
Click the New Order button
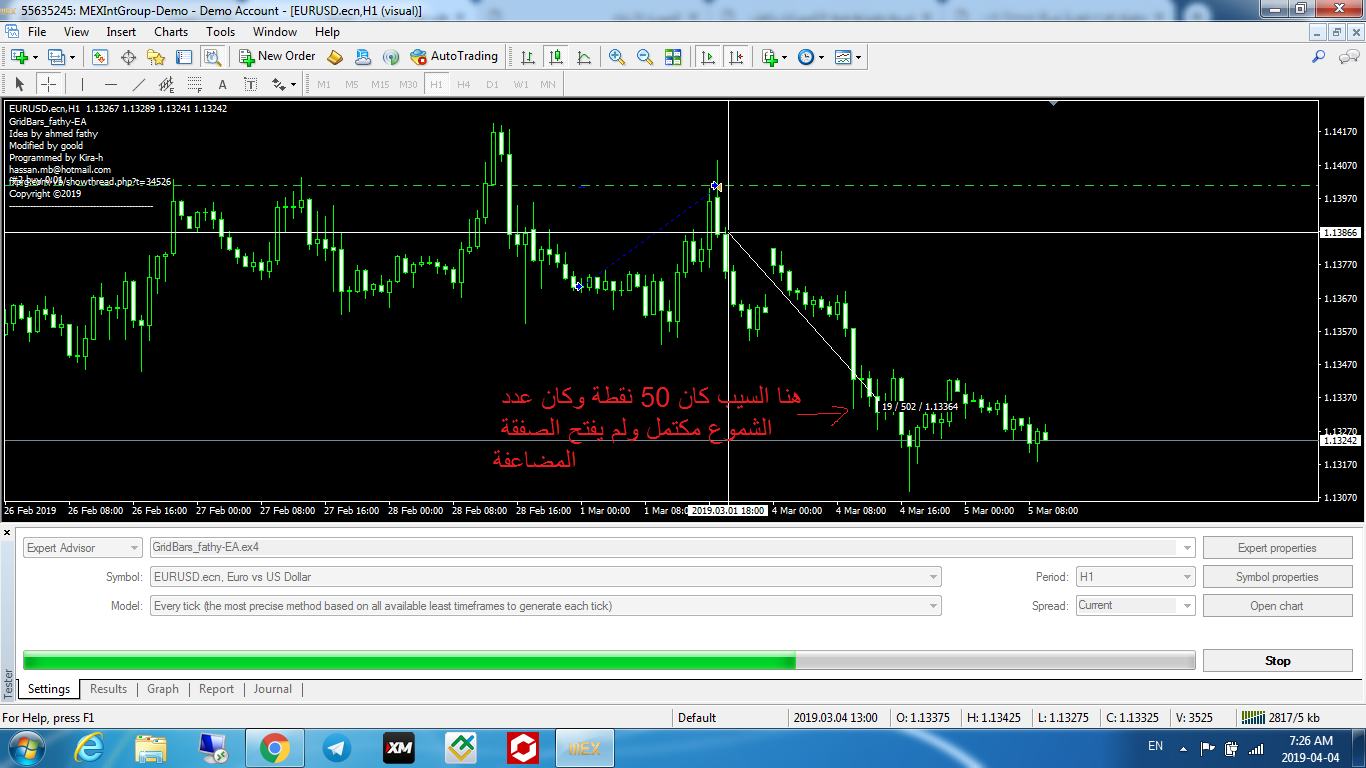click(x=277, y=57)
